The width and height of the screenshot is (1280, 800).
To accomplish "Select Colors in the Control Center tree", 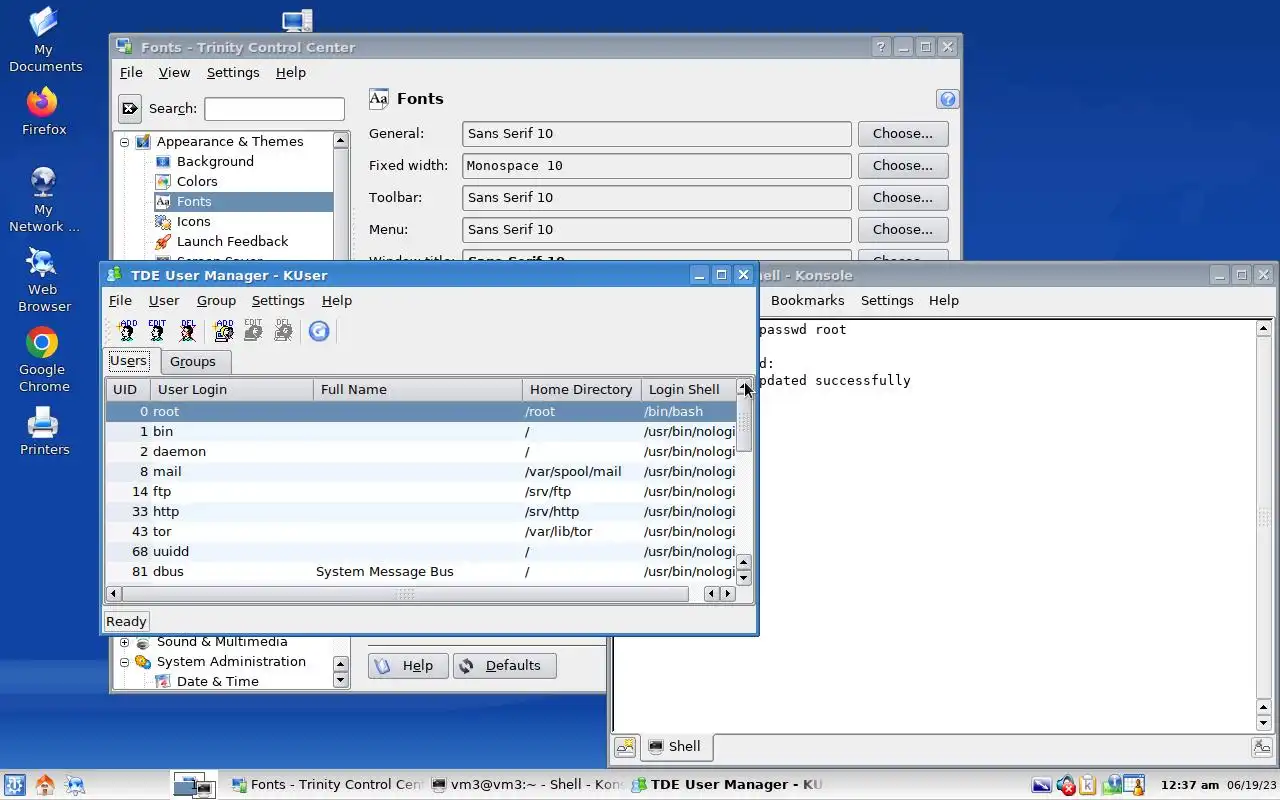I will point(197,181).
